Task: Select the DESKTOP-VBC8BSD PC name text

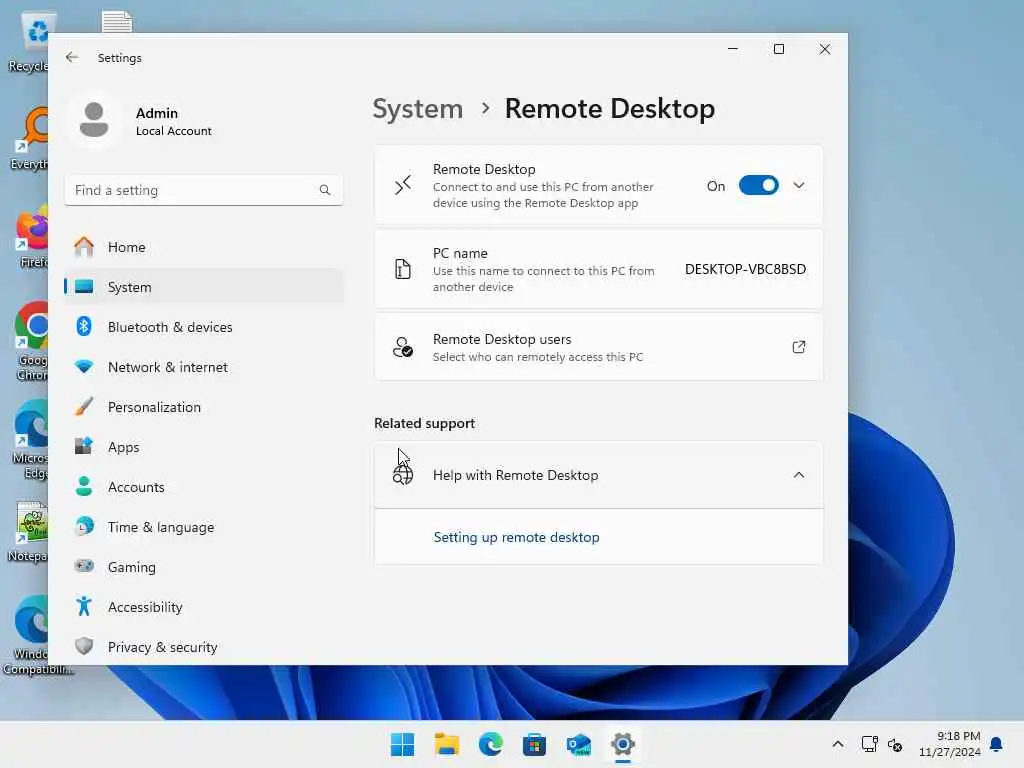Action: (745, 269)
